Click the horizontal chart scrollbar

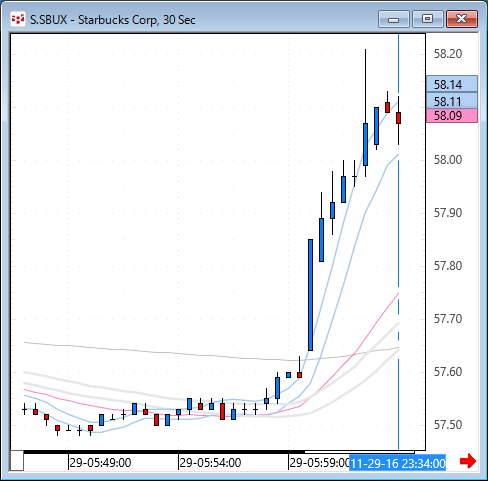pos(219,452)
